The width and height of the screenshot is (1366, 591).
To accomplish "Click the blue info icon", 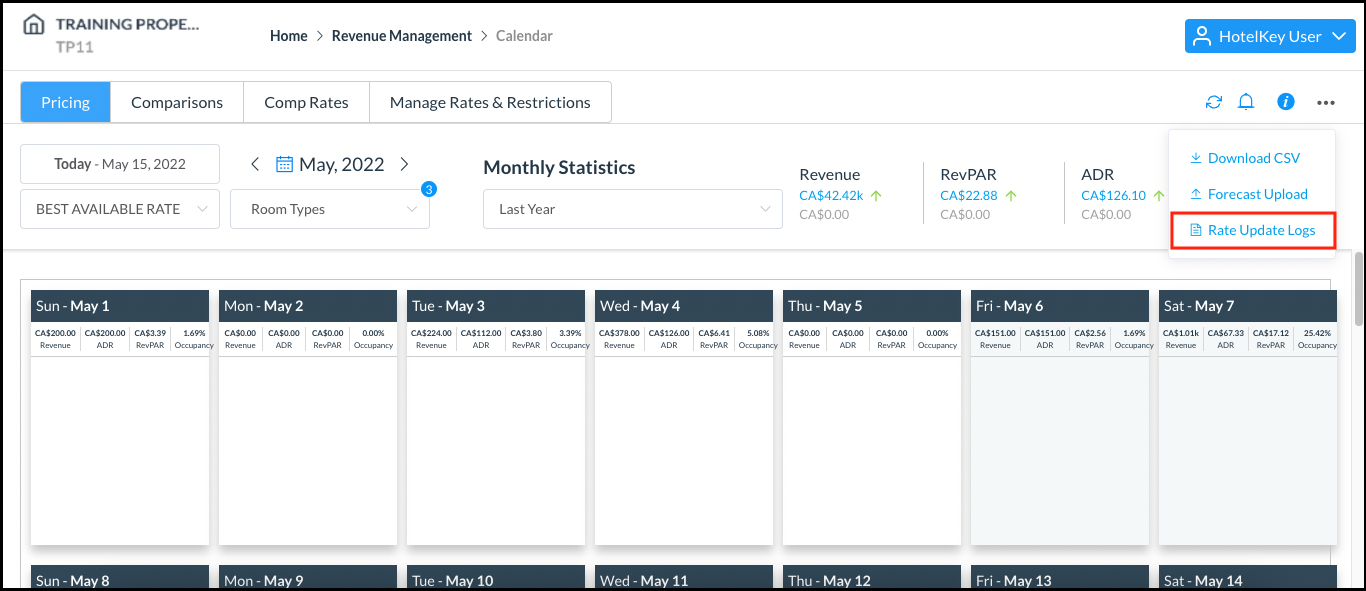I will (x=1285, y=101).
